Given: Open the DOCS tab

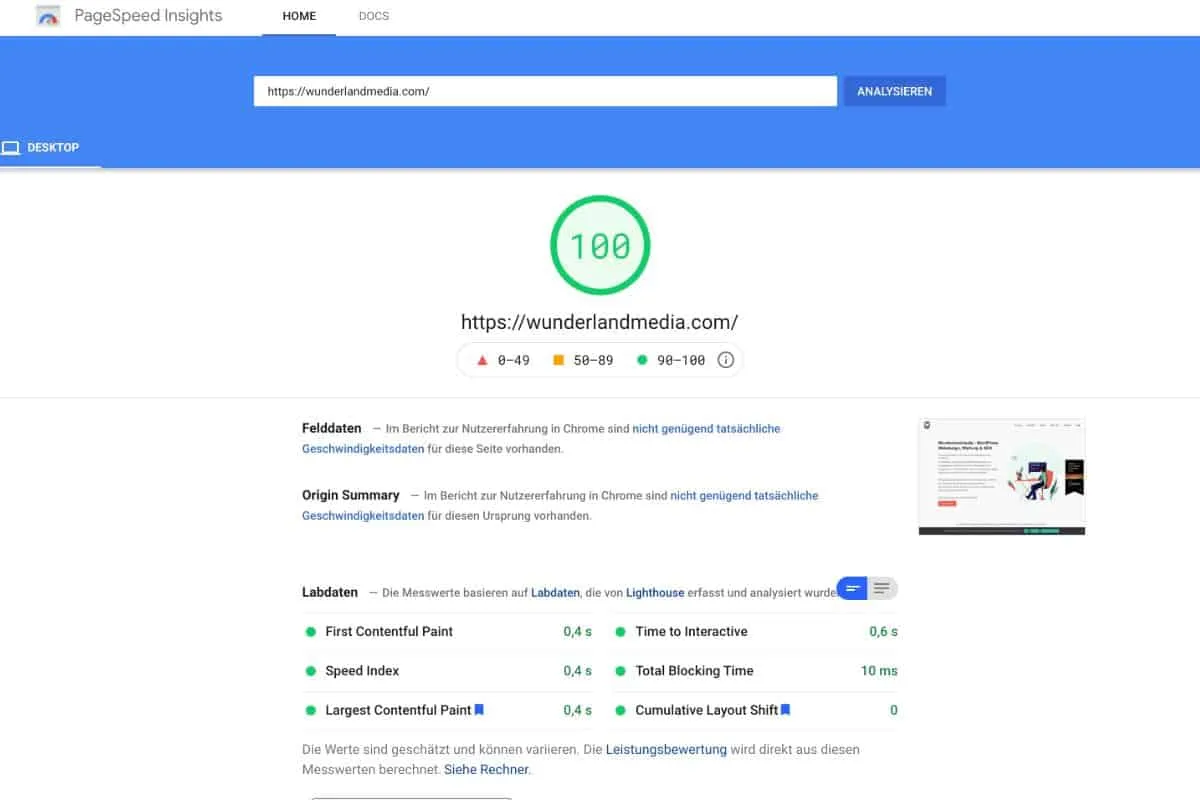Looking at the screenshot, I should (x=373, y=16).
